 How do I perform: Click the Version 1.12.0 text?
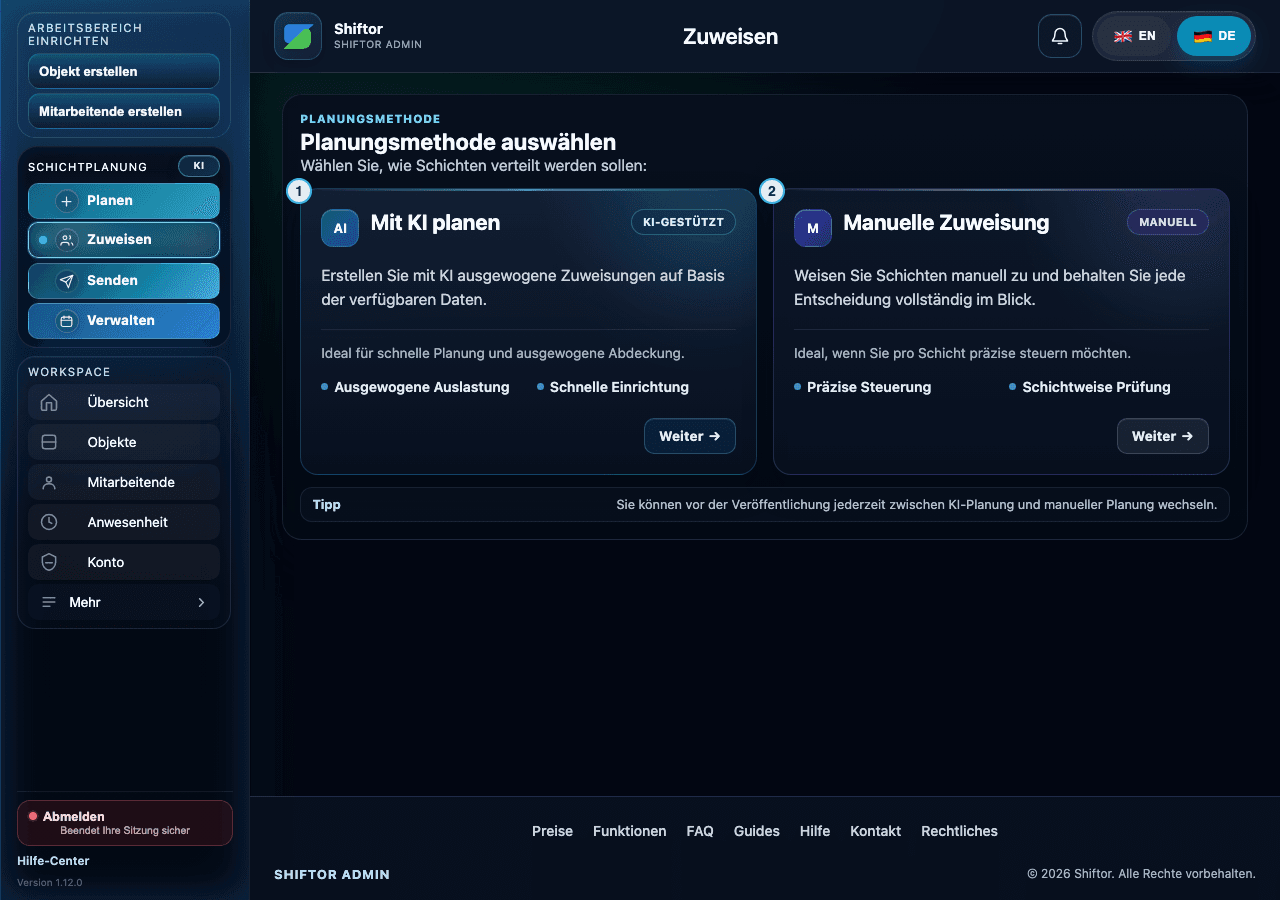(x=50, y=883)
